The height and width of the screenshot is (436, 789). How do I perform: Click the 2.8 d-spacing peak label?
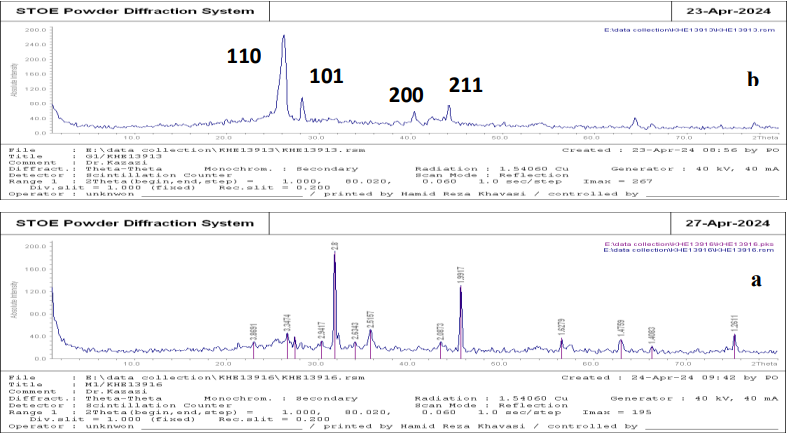(334, 247)
